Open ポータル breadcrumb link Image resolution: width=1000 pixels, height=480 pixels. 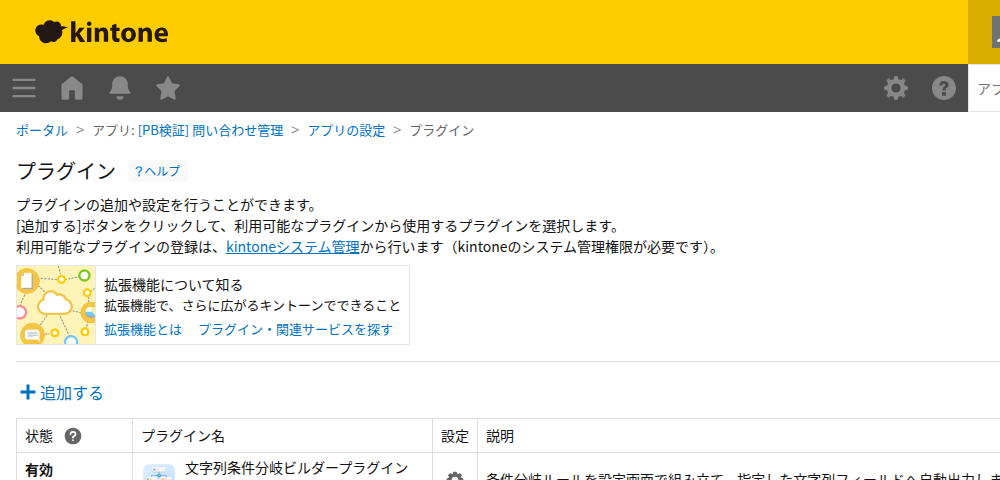(x=41, y=131)
